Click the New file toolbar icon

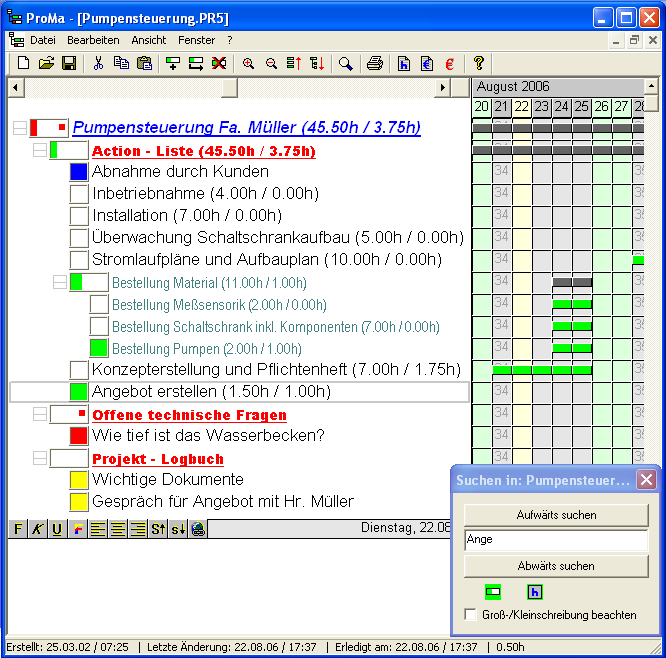click(23, 63)
